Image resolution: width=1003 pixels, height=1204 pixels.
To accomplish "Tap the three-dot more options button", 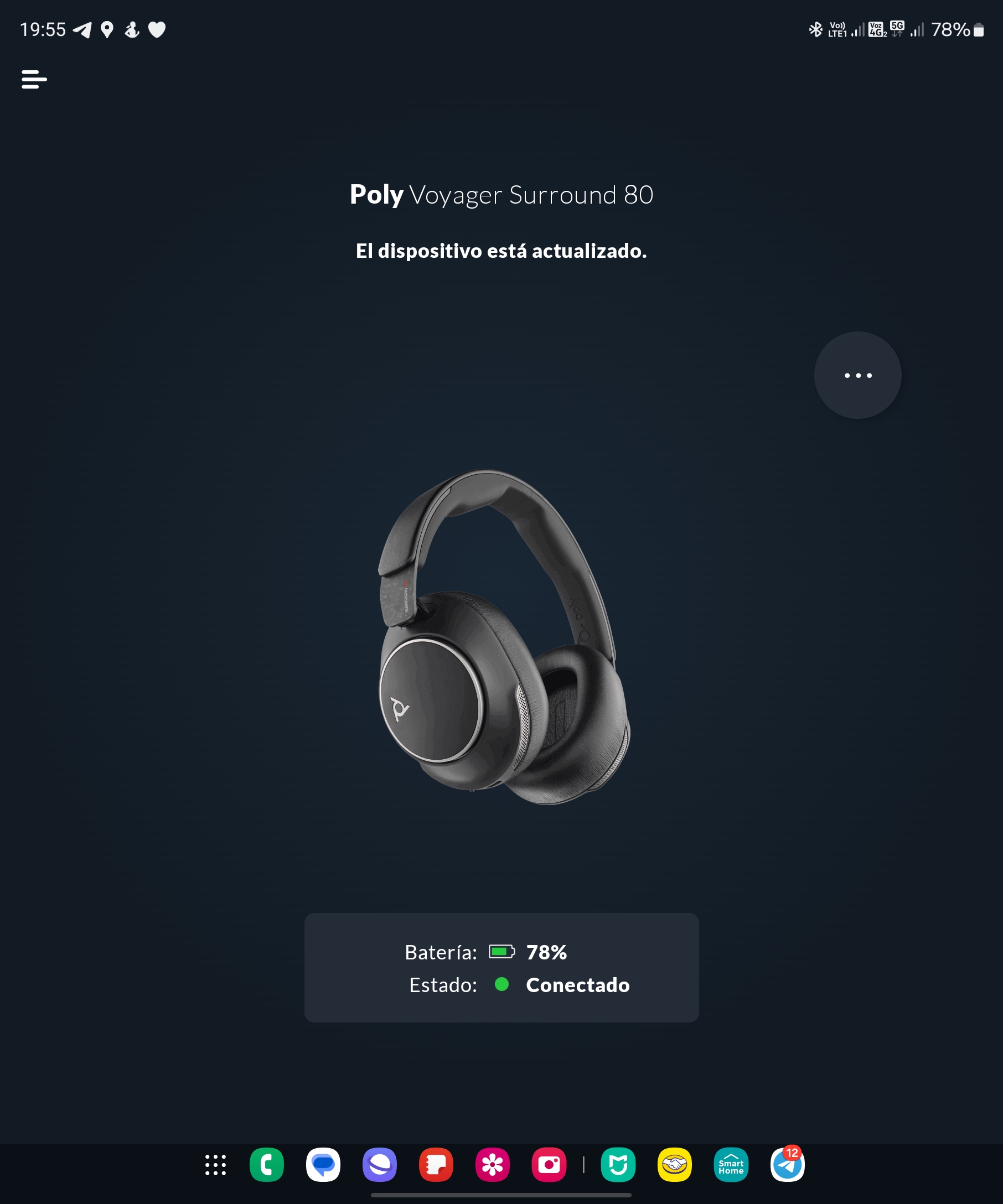I will click(857, 375).
